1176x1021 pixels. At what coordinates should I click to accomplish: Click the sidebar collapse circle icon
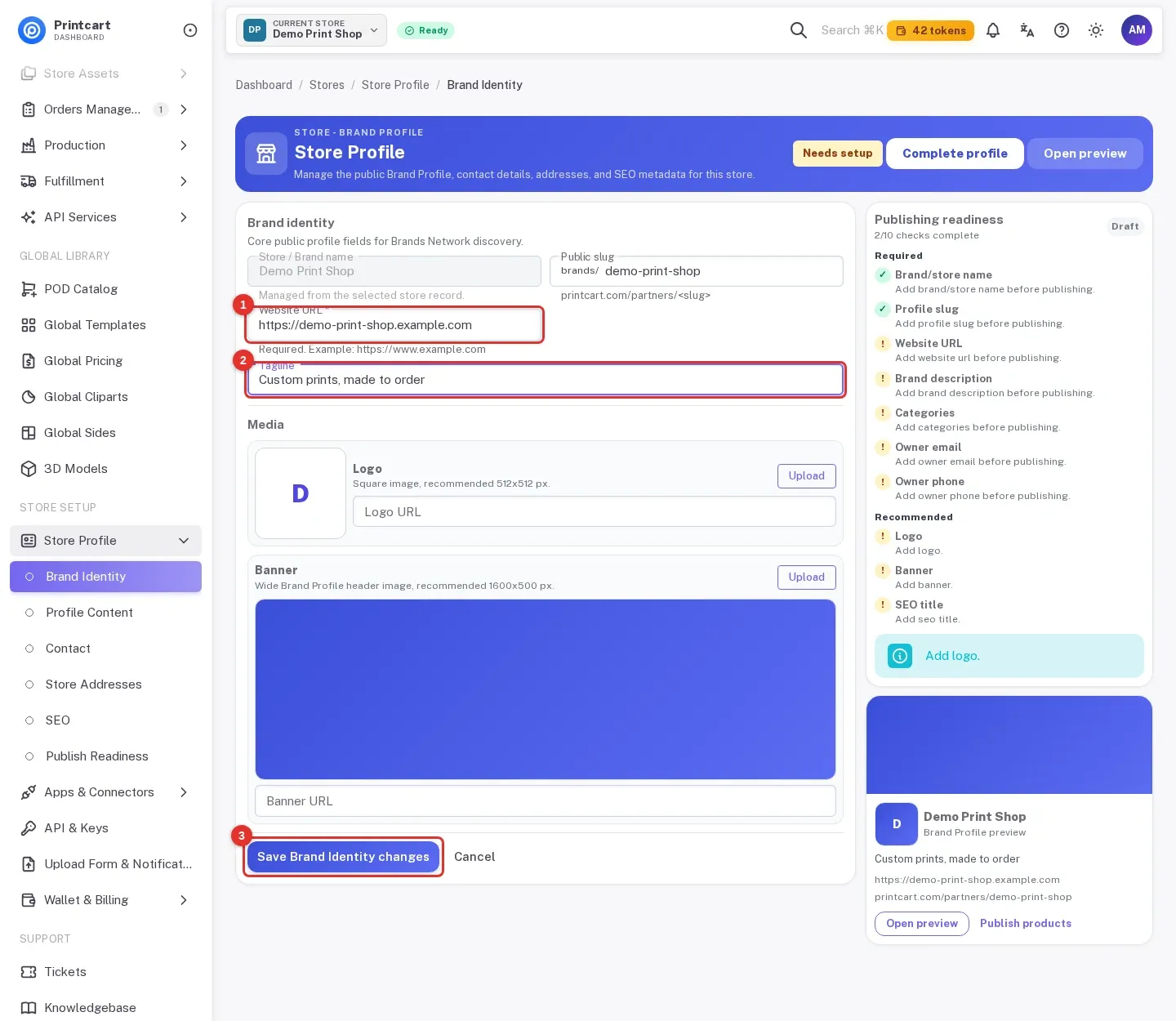[x=190, y=30]
